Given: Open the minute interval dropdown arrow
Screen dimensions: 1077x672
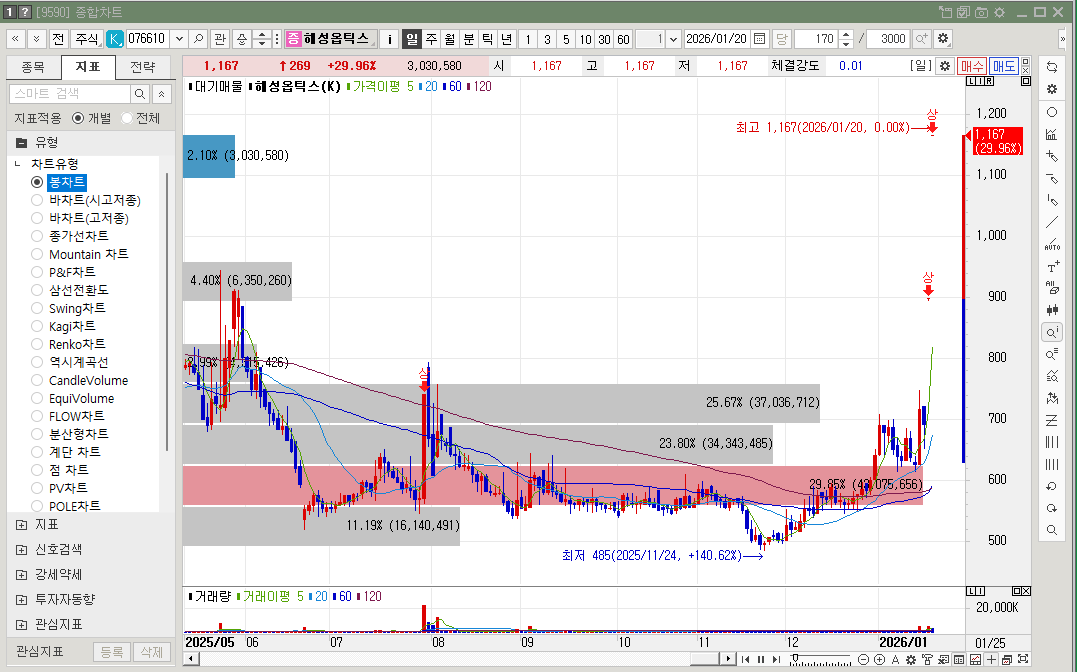Looking at the screenshot, I should 673,39.
